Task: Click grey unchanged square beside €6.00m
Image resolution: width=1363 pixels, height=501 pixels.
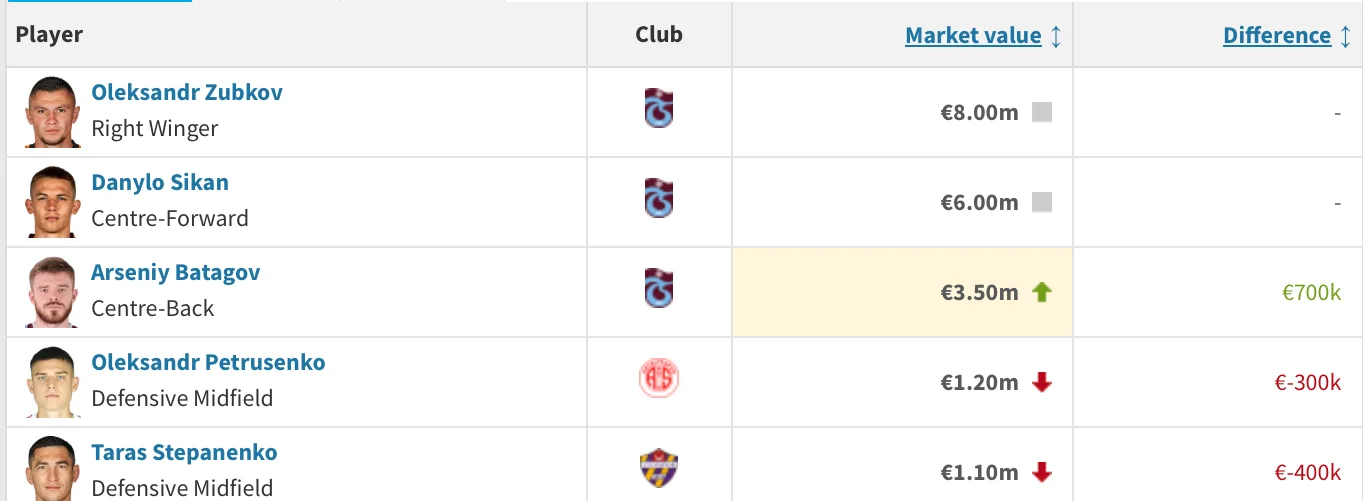Action: pos(1042,203)
